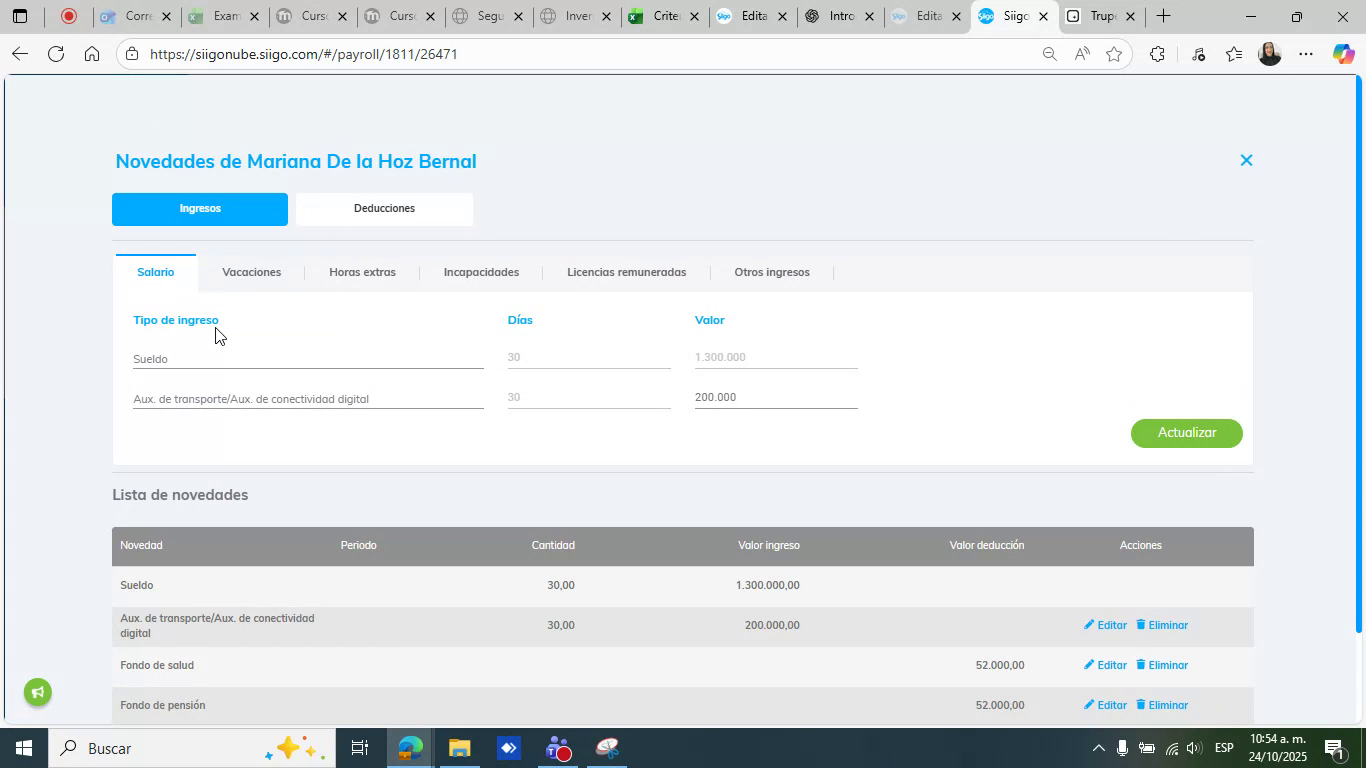Open Windows Start menu
This screenshot has width=1366, height=768.
22,748
